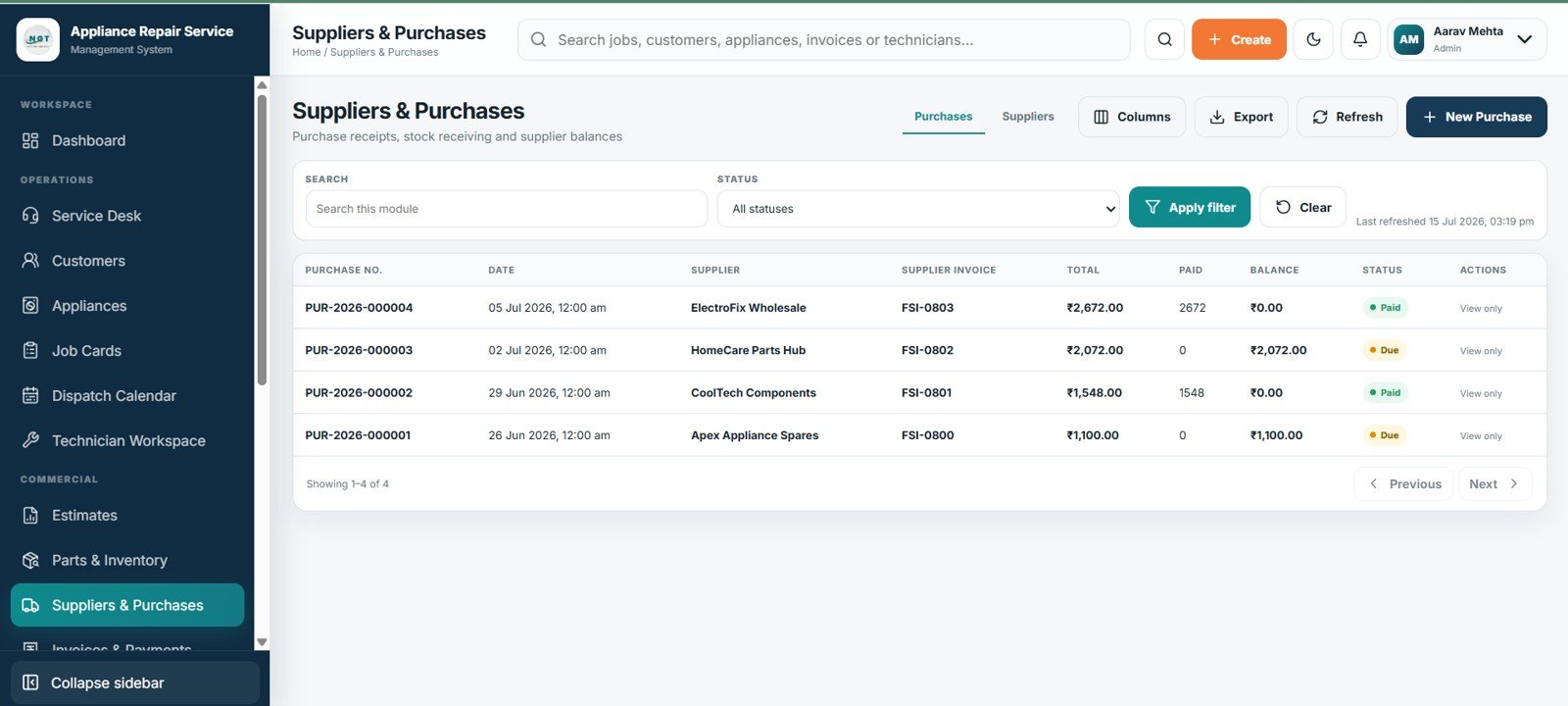Open the Columns chooser
Image resolution: width=1568 pixels, height=706 pixels.
[x=1132, y=117]
